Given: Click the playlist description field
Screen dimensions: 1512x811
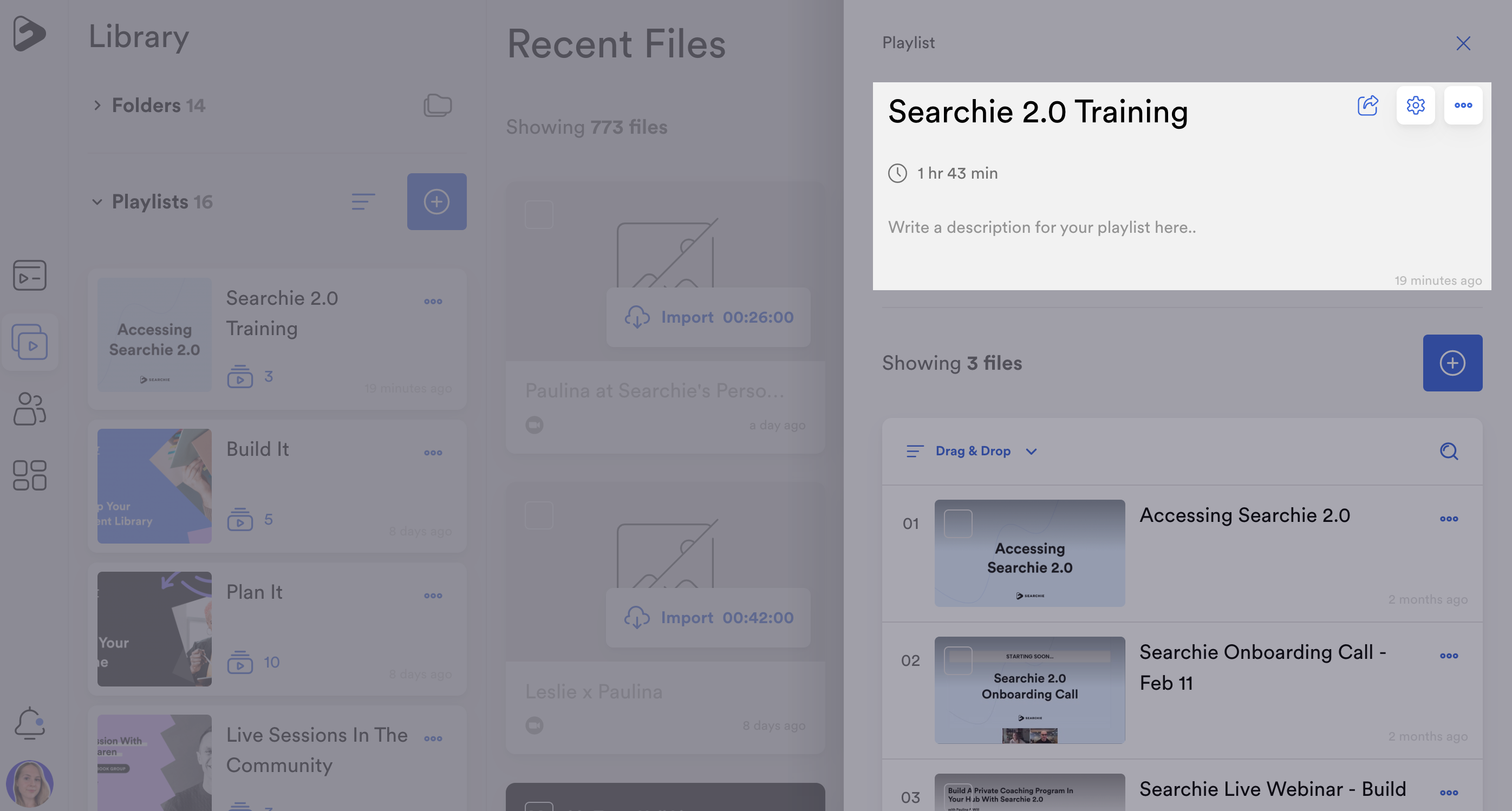Looking at the screenshot, I should pos(1042,227).
